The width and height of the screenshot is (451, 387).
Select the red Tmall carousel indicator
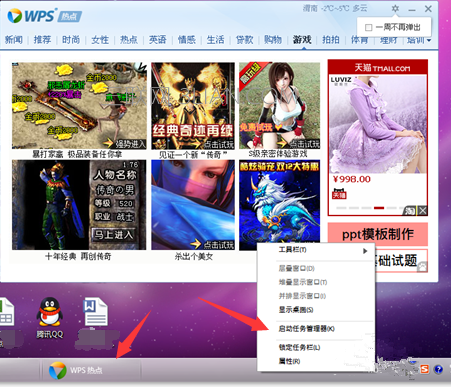(379, 208)
